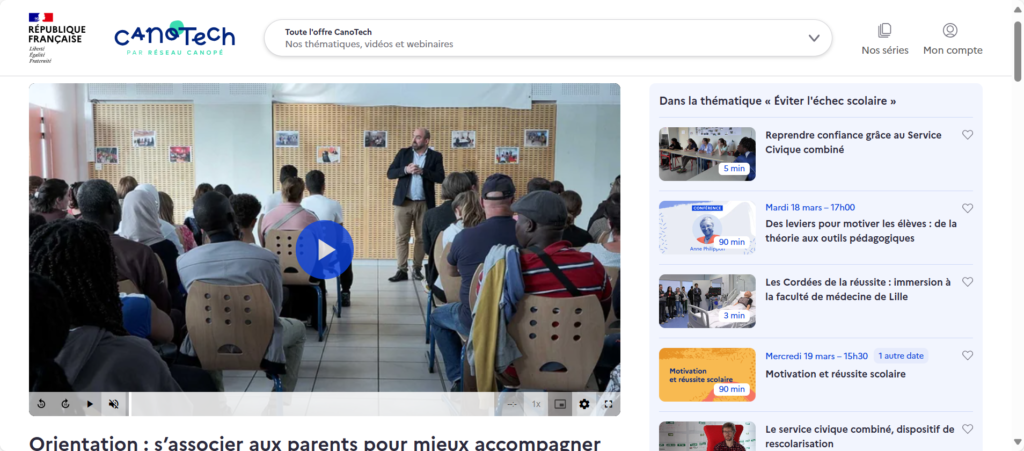This screenshot has width=1024, height=451.
Task: Open the video player settings gear
Action: point(584,404)
